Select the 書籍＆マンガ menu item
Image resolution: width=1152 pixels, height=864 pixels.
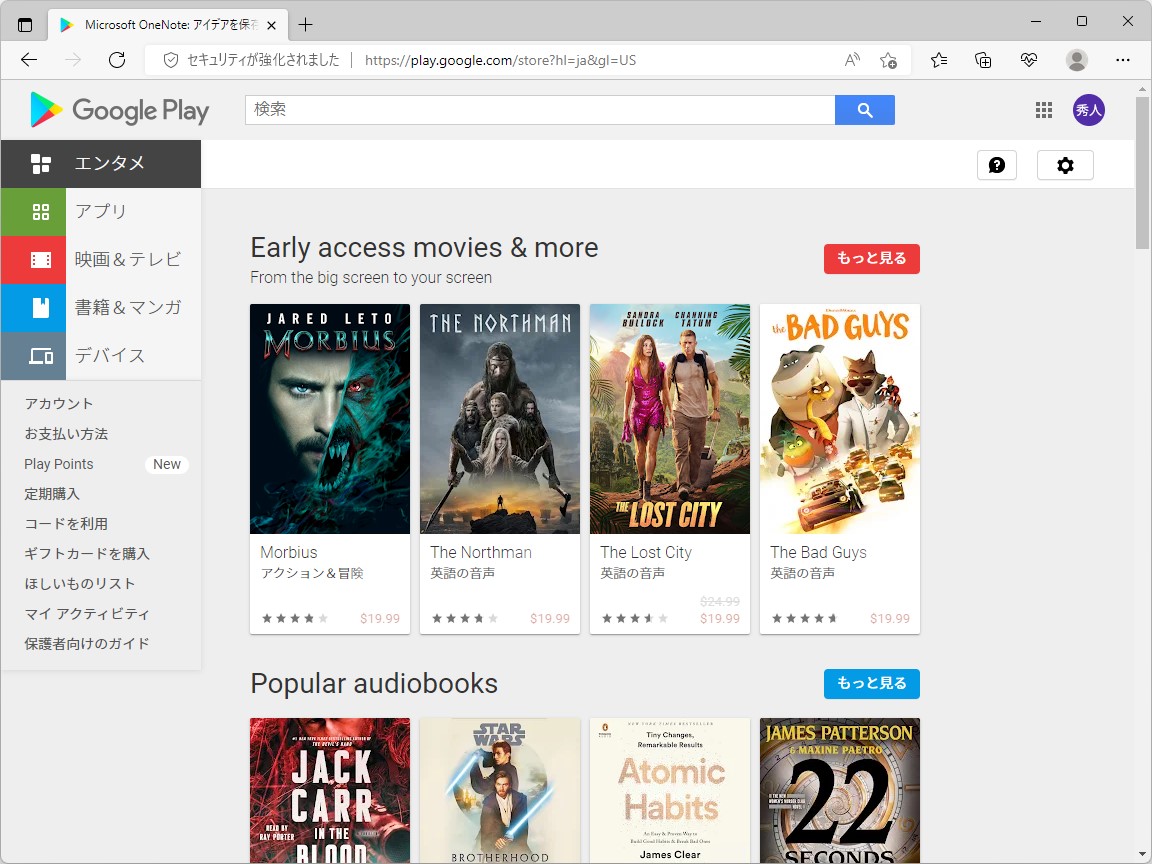pyautogui.click(x=101, y=308)
